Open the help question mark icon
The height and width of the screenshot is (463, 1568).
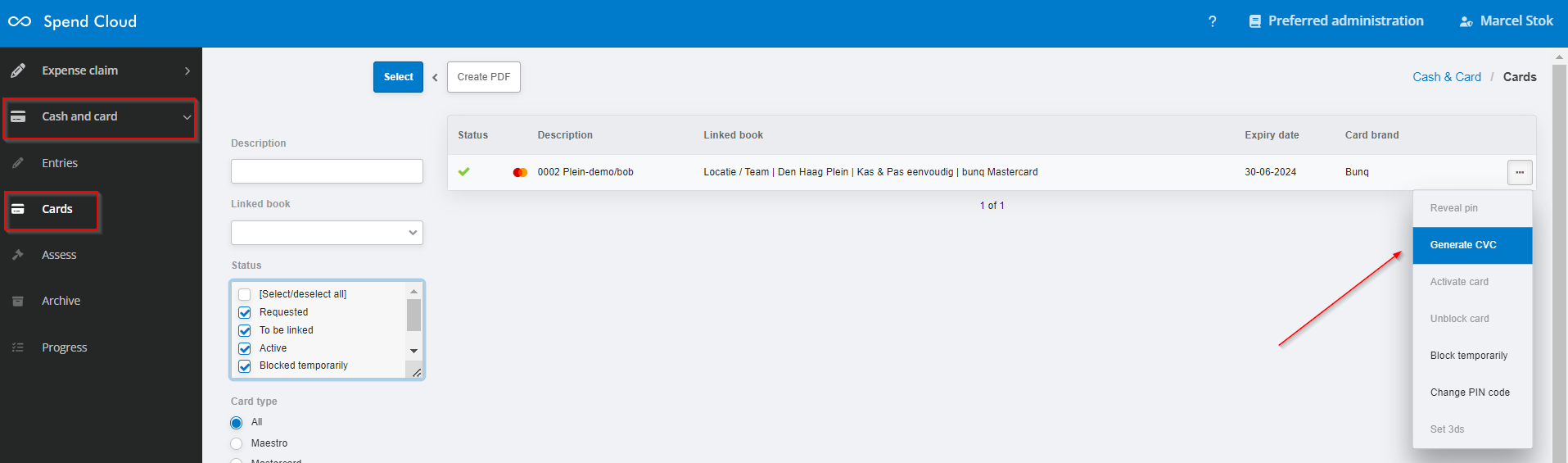pos(1212,21)
